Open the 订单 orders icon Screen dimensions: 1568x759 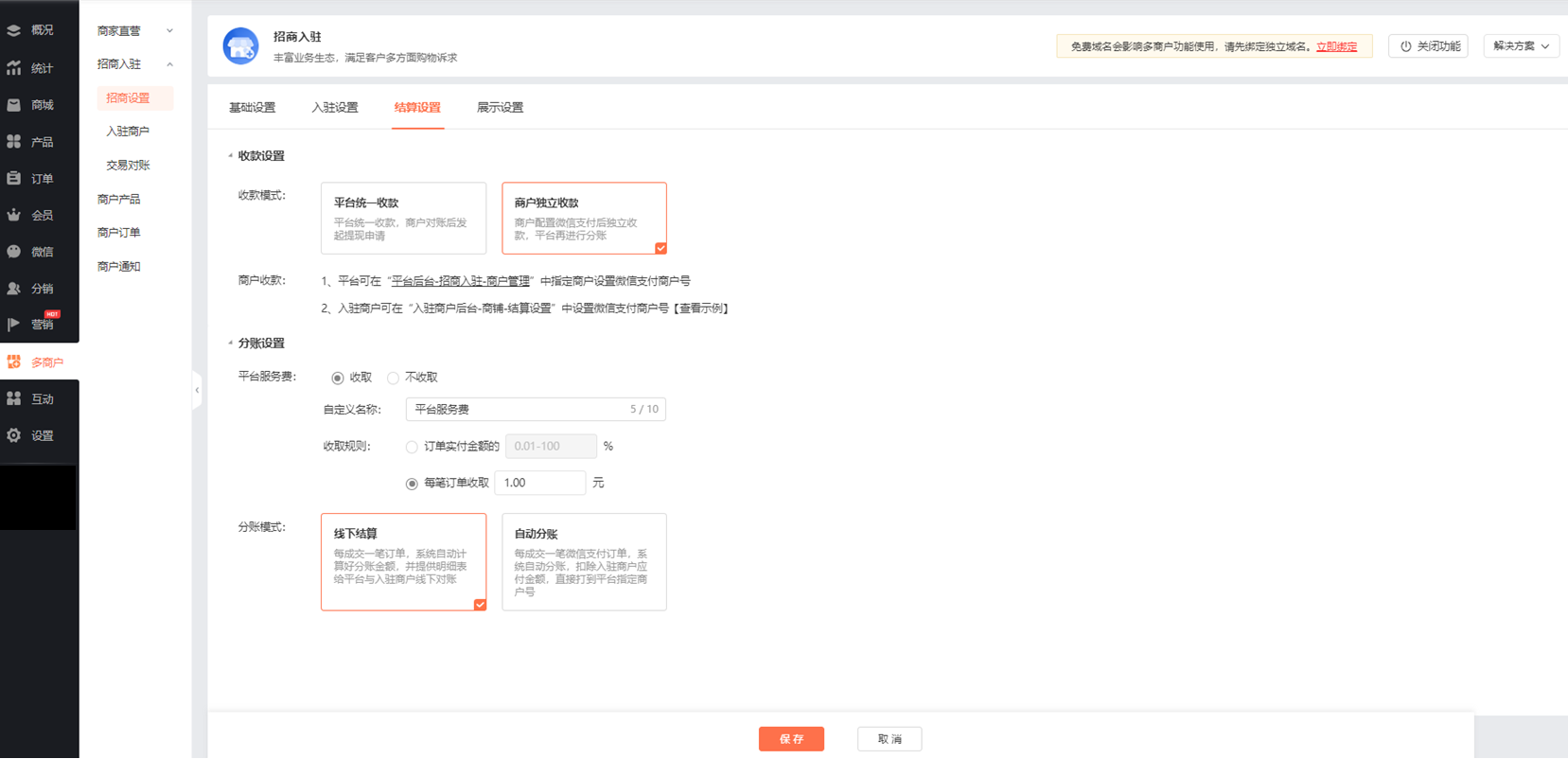(x=14, y=179)
